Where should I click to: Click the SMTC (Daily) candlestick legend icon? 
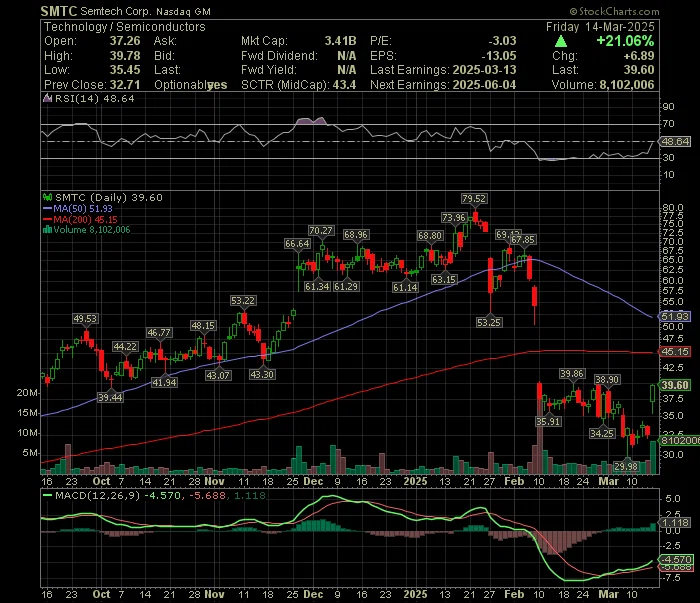[47, 197]
